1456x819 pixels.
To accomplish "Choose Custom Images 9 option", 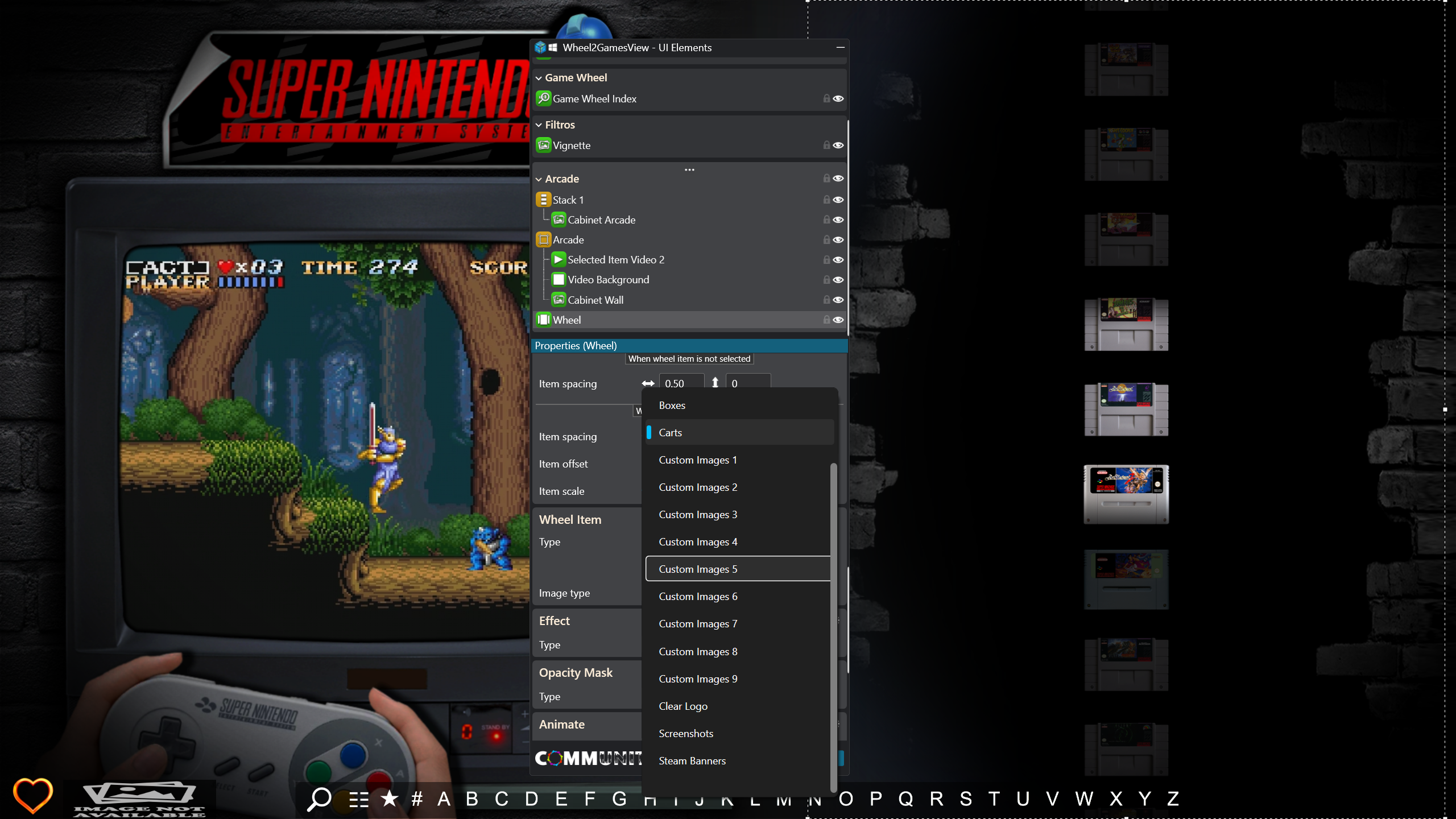I will click(738, 679).
